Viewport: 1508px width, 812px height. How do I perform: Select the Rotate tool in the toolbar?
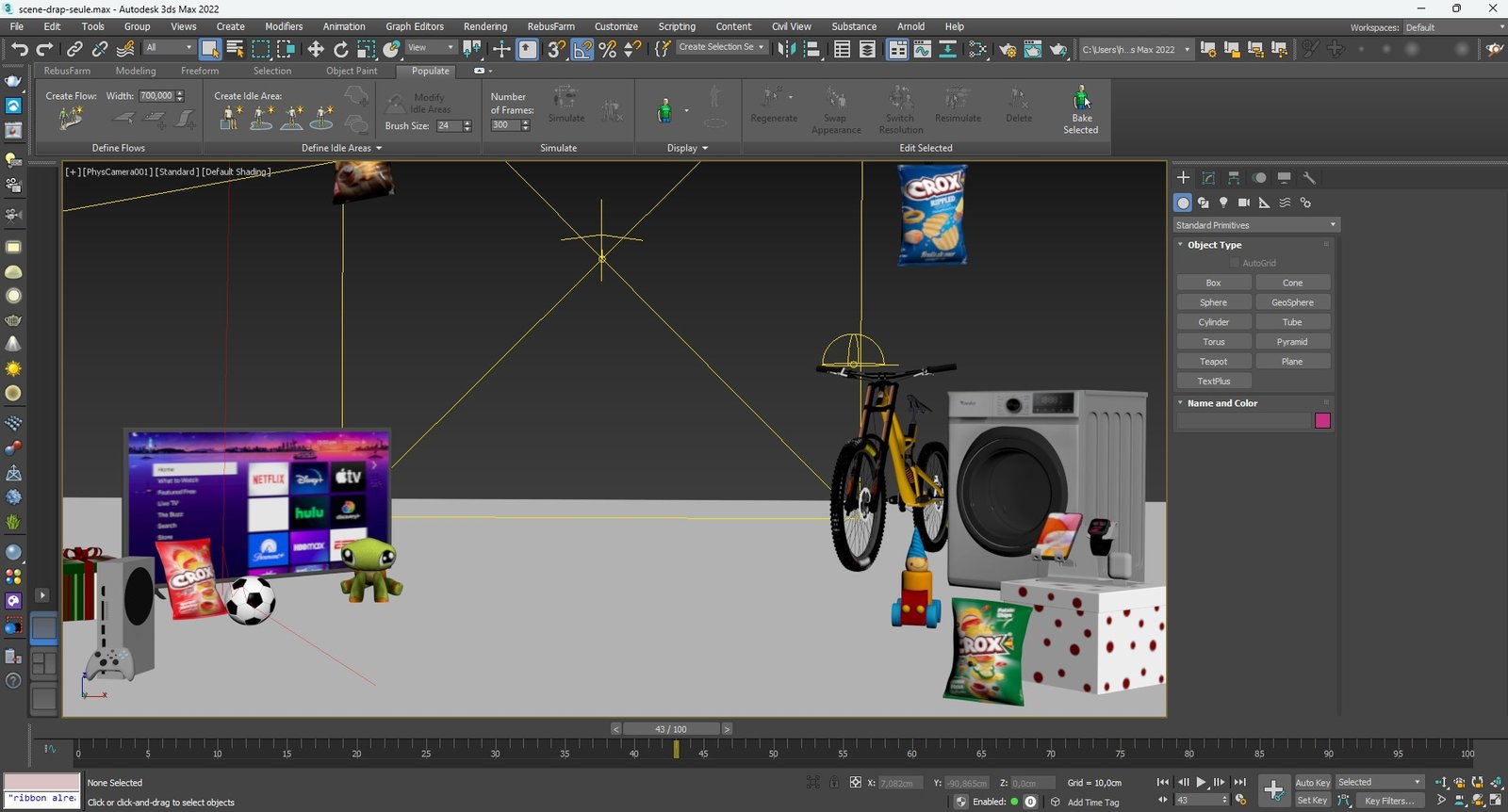coord(340,49)
